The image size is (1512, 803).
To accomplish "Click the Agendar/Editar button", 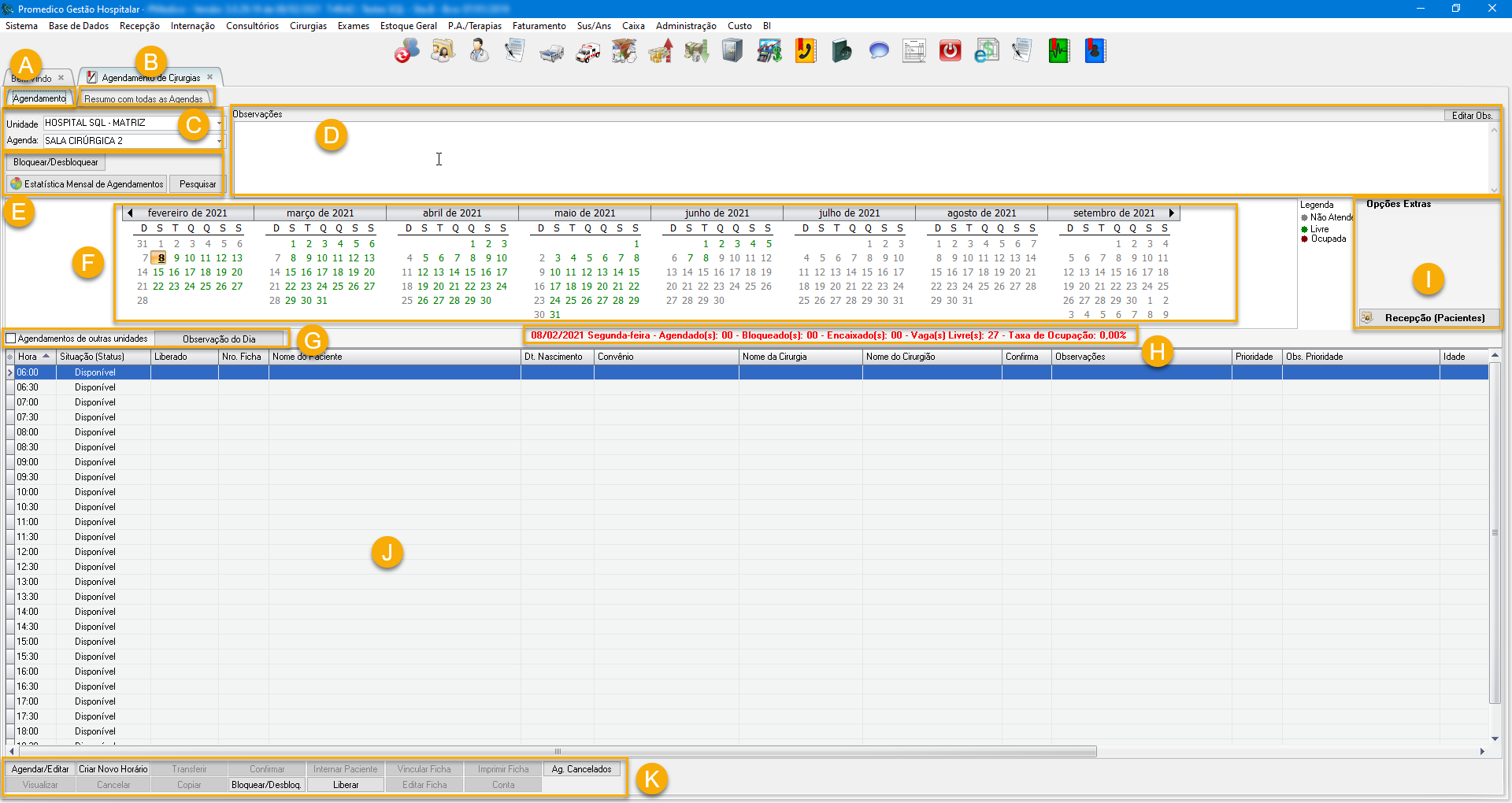I will [x=40, y=769].
